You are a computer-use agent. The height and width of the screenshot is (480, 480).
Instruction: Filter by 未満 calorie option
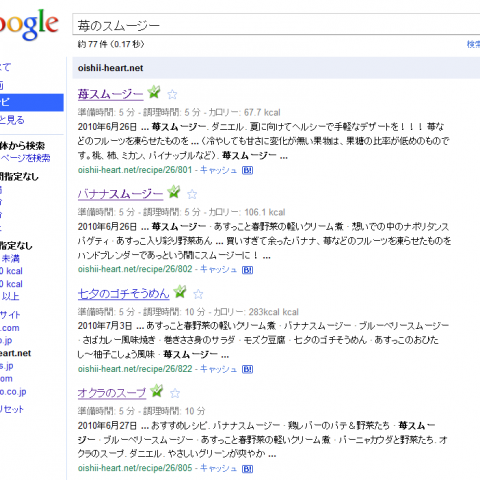tap(10, 259)
